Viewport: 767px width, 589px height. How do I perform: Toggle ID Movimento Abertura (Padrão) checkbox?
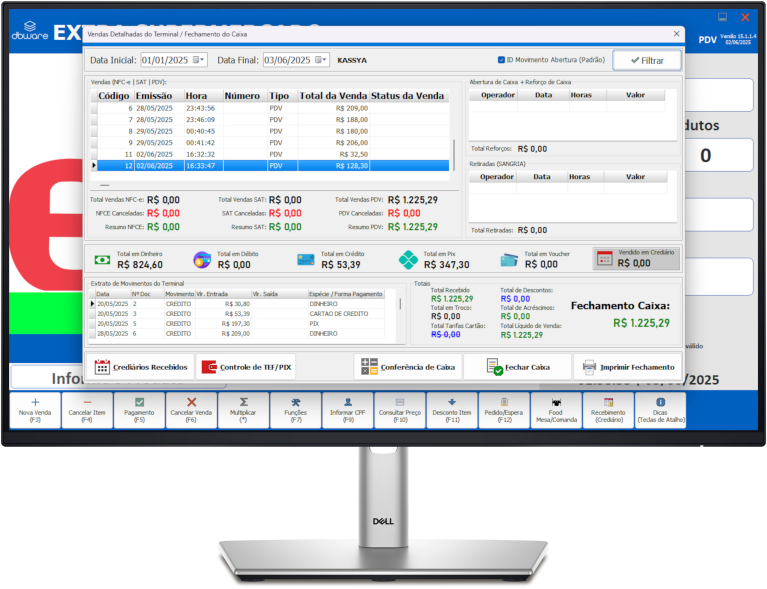coord(502,60)
